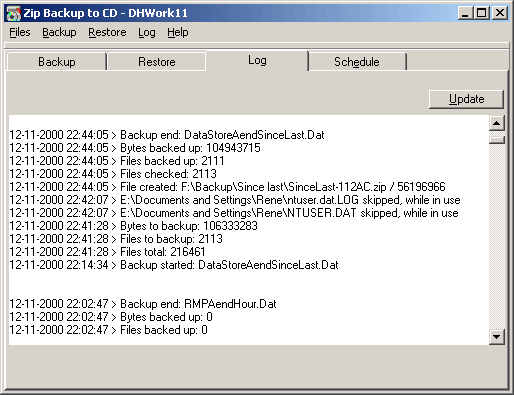Open the Log menu in menu bar

[147, 32]
